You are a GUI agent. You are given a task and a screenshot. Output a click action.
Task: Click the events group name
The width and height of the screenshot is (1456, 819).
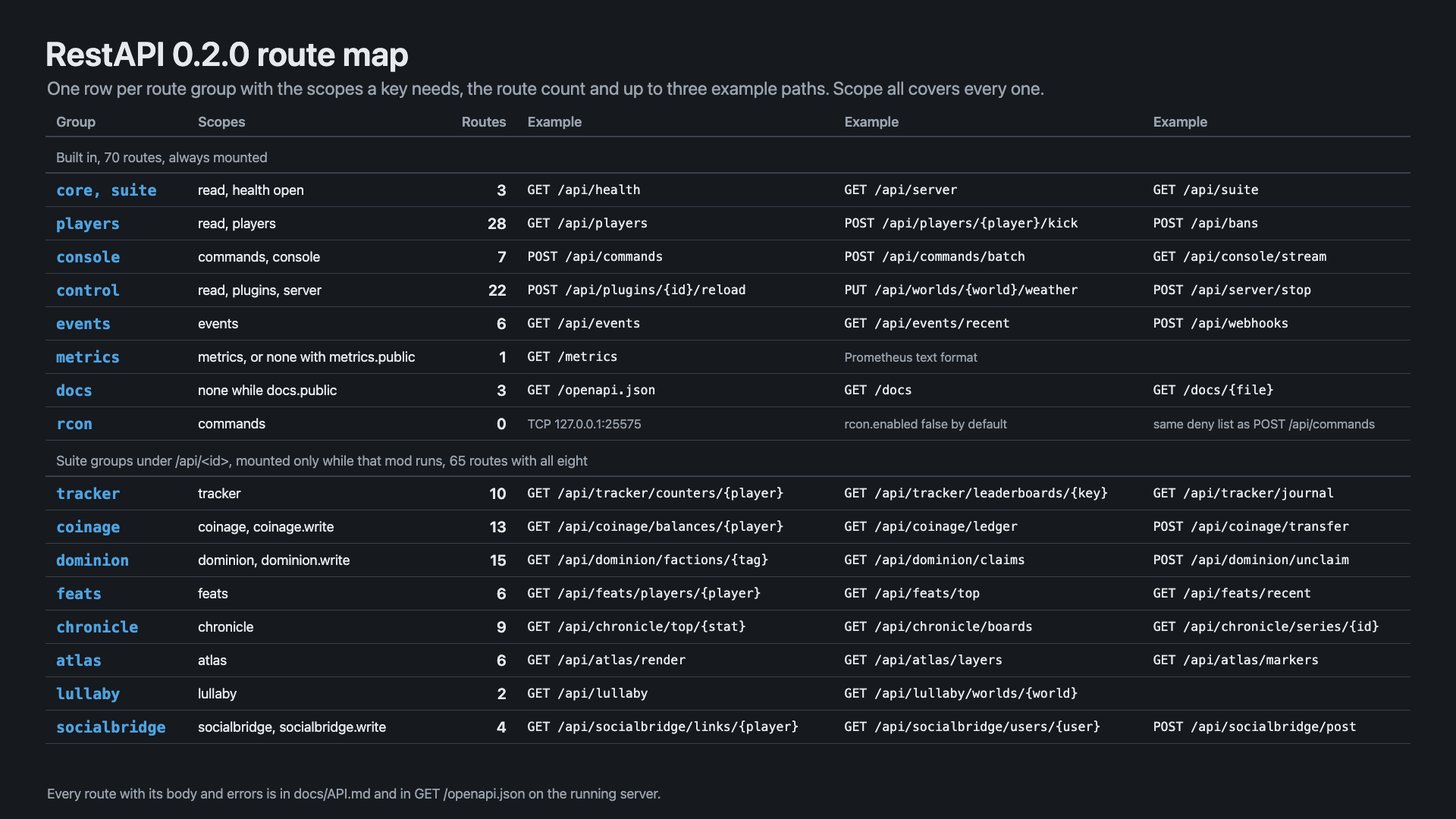click(83, 324)
